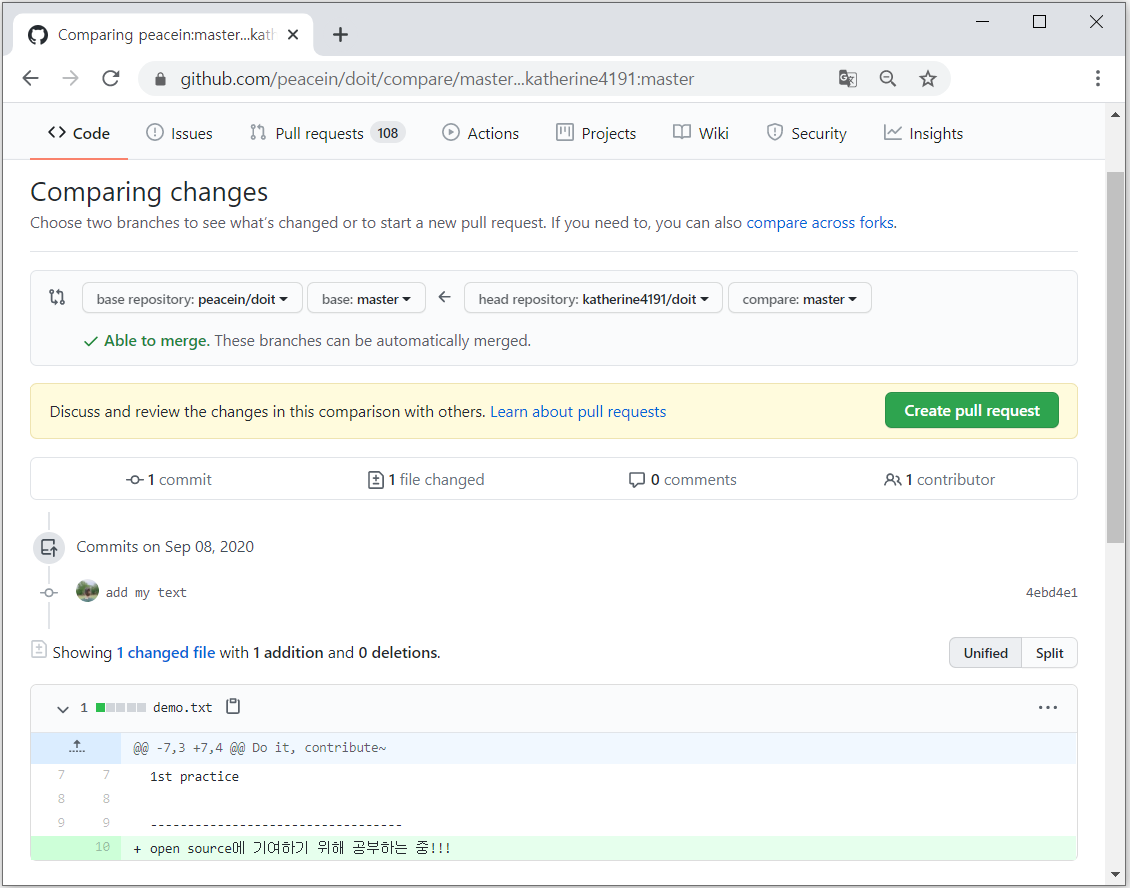Image resolution: width=1130 pixels, height=888 pixels.
Task: Click 'Commits on Sep 08, 2020' heading
Action: (x=165, y=546)
